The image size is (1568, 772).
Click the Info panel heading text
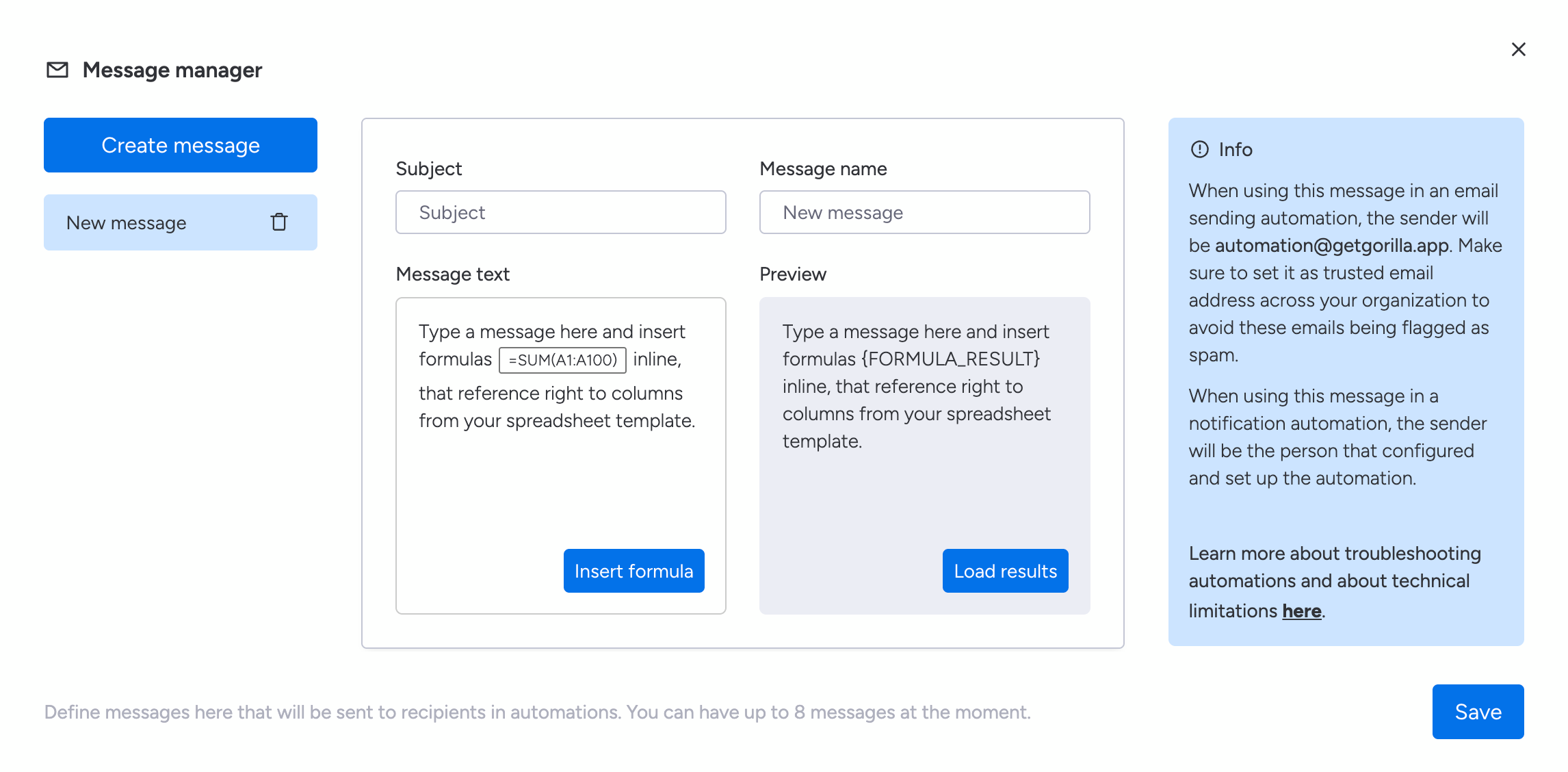click(1235, 149)
